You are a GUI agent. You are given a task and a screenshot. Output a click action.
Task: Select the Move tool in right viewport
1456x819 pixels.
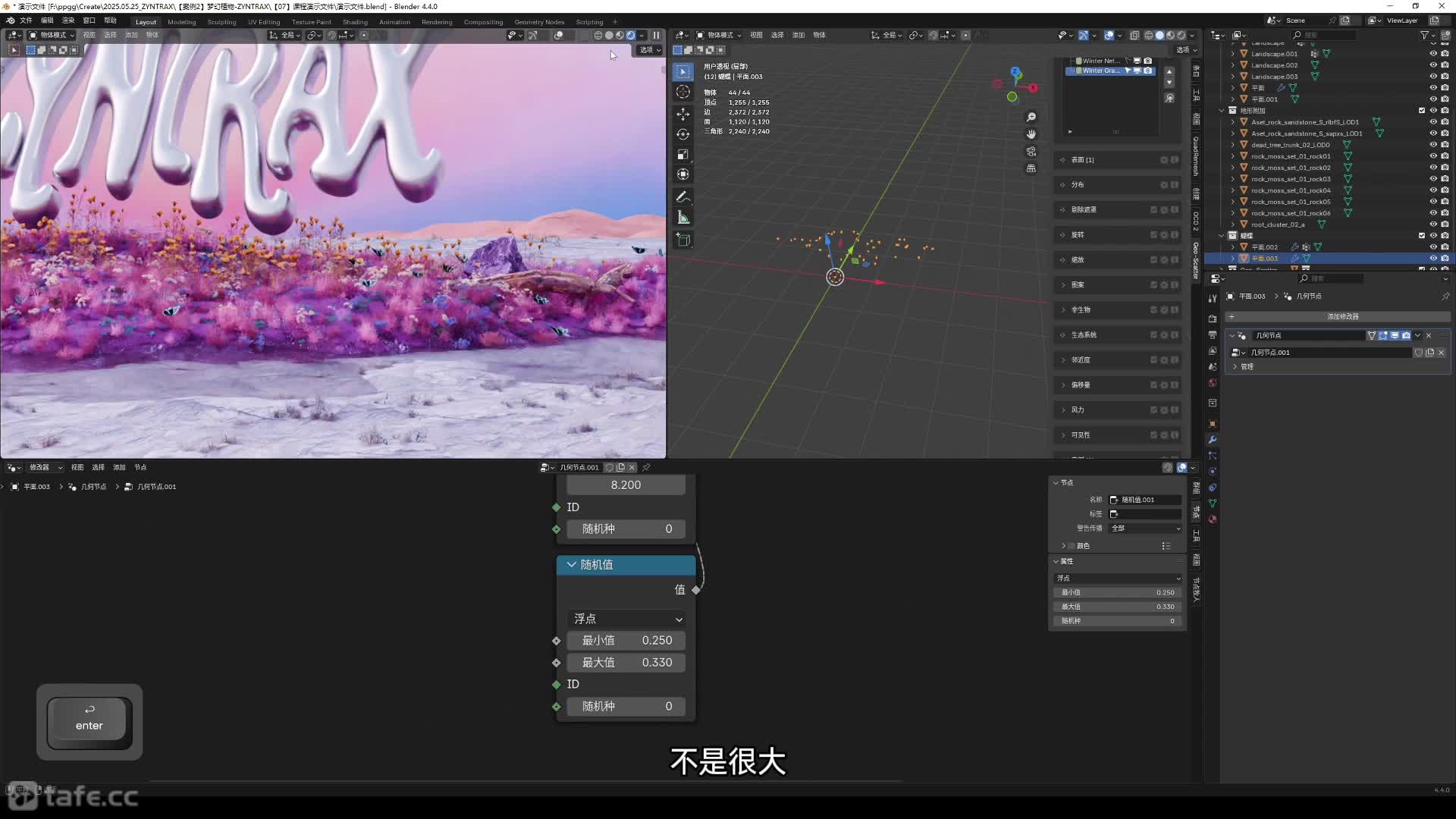point(683,114)
